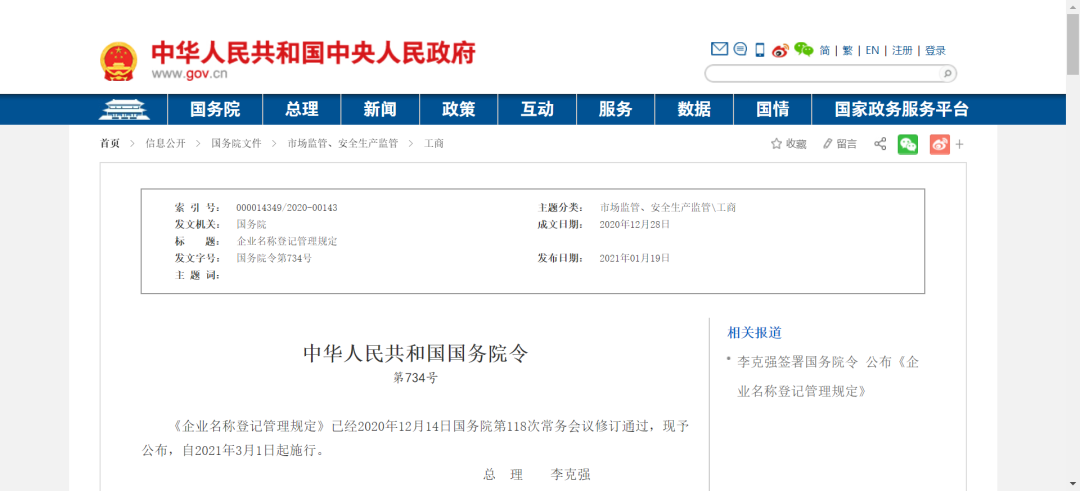The width and height of the screenshot is (1080, 491).
Task: Click the publish date 2021年01月19日
Action: (634, 258)
